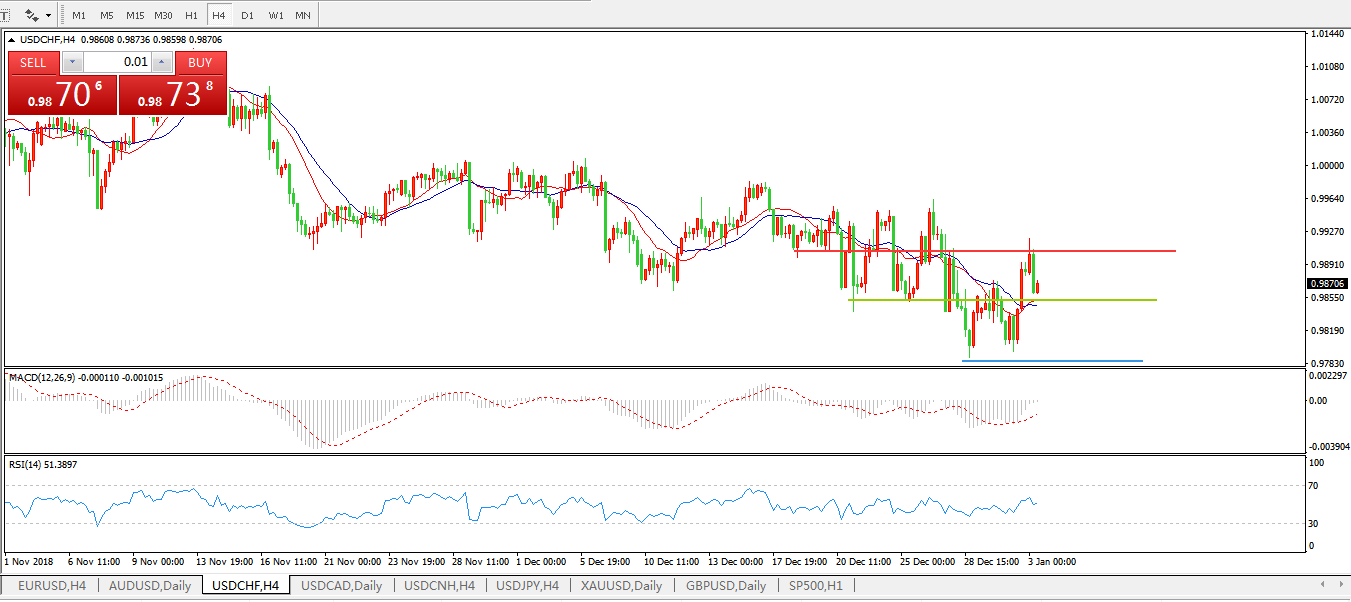Click the arrows/objects tool icon in toolbar
Screen dimensions: 1351x602
pyautogui.click(x=32, y=15)
